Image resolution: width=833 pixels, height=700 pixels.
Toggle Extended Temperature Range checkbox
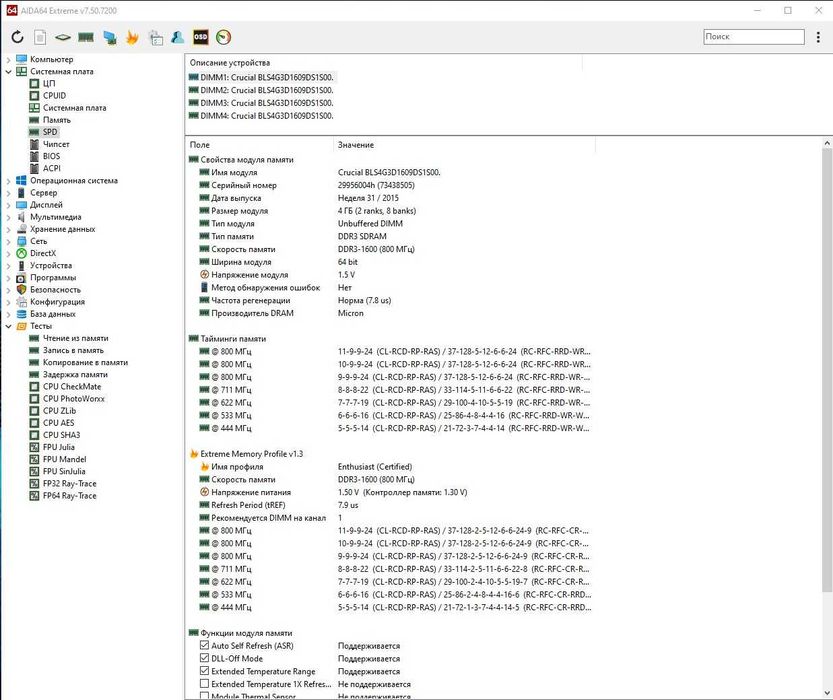point(204,671)
